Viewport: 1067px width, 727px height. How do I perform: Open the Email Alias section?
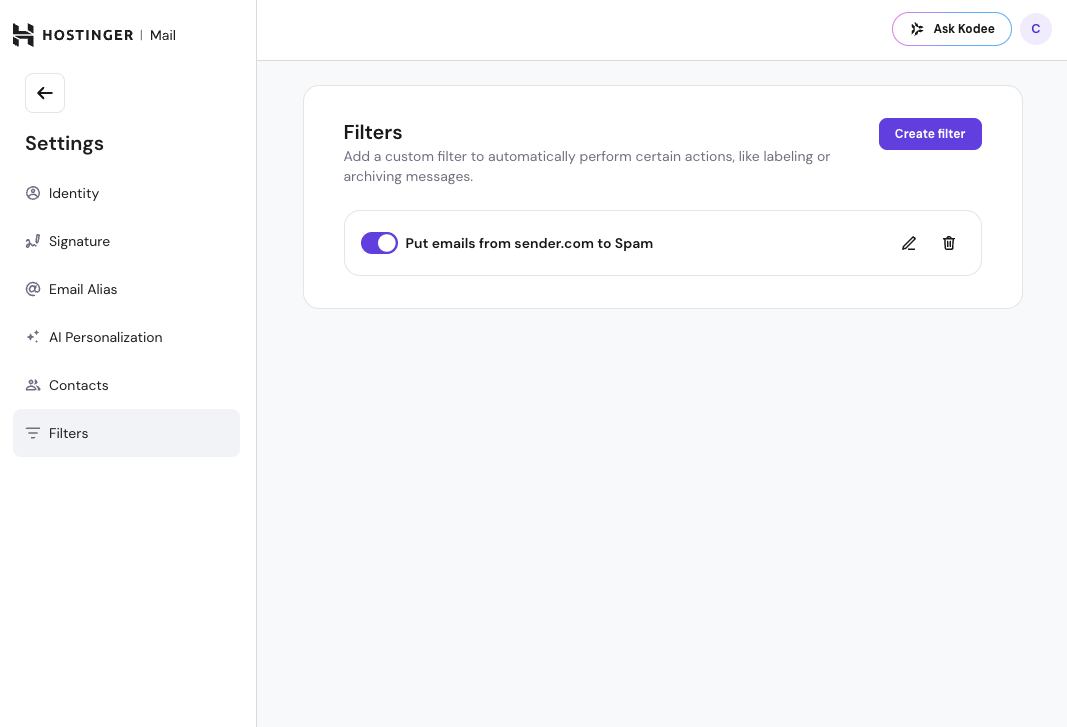pyautogui.click(x=83, y=289)
